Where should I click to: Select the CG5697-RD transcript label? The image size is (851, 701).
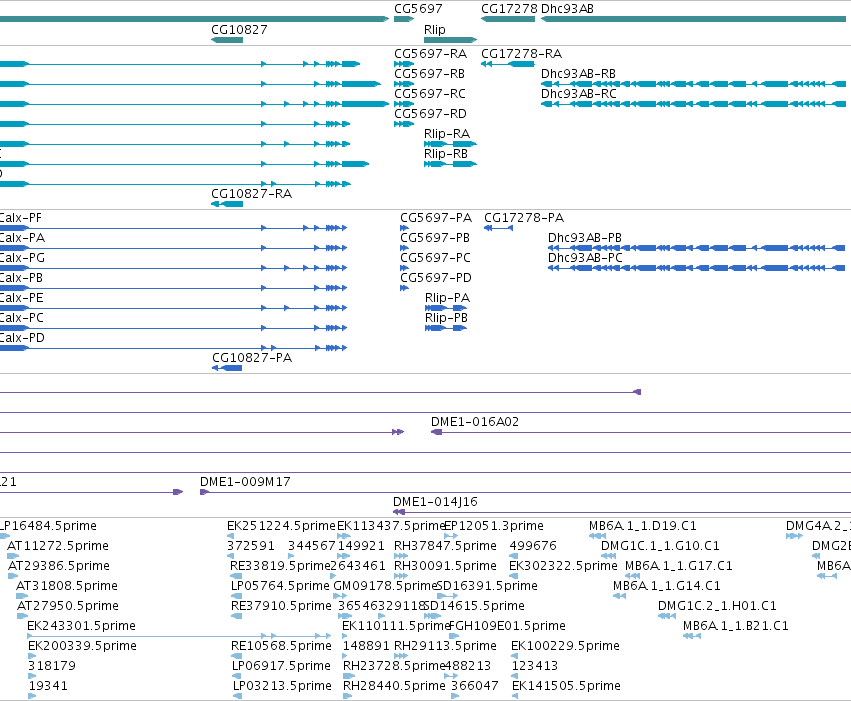click(x=430, y=113)
